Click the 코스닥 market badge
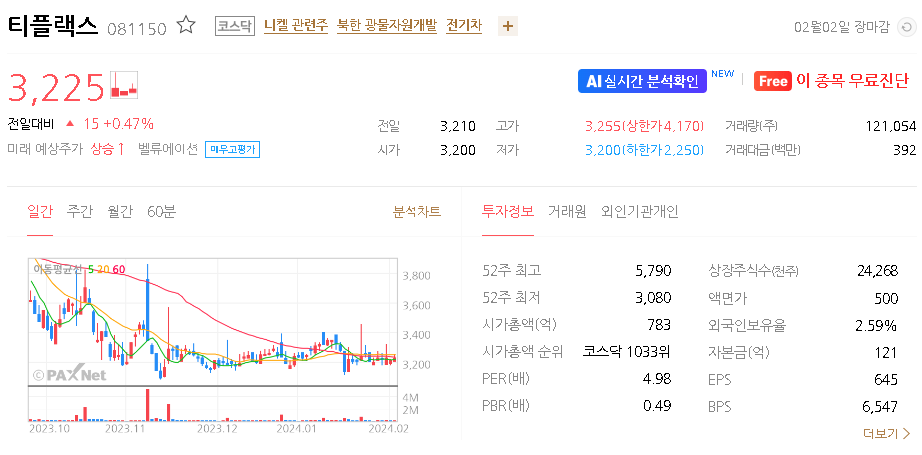This screenshot has width=922, height=455. click(235, 26)
